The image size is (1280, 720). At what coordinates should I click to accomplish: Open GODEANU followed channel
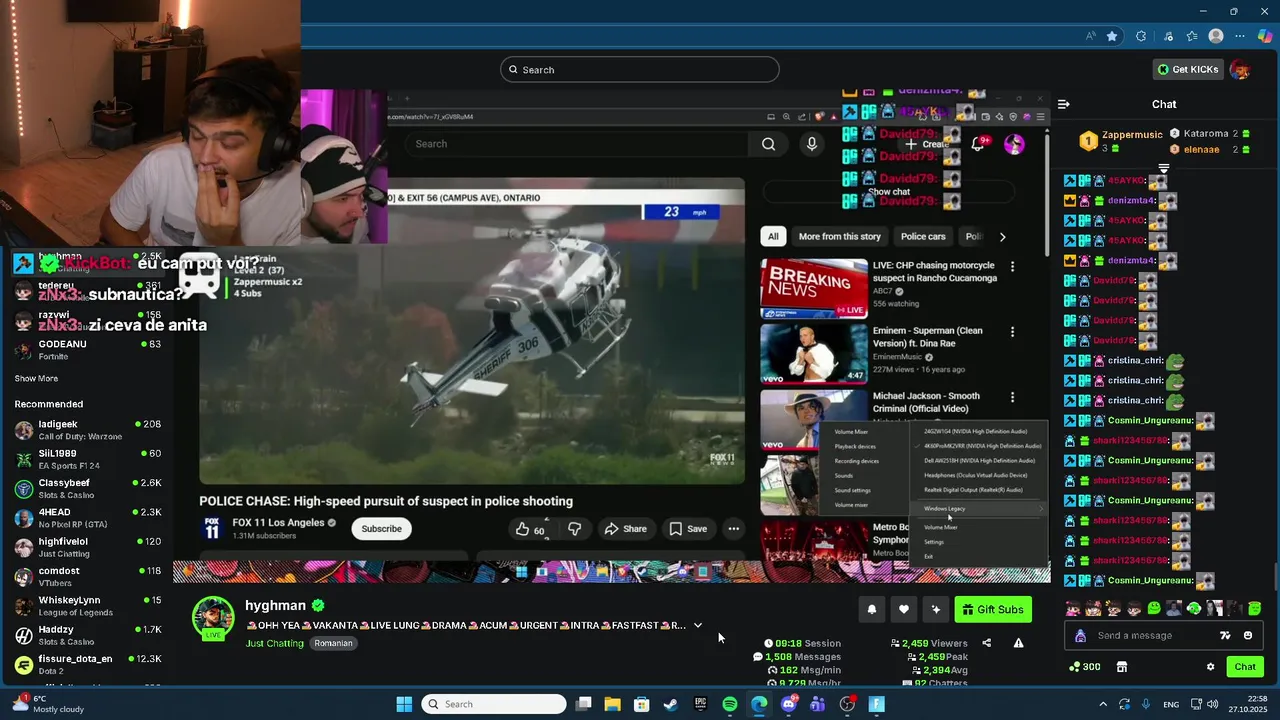[x=86, y=350]
